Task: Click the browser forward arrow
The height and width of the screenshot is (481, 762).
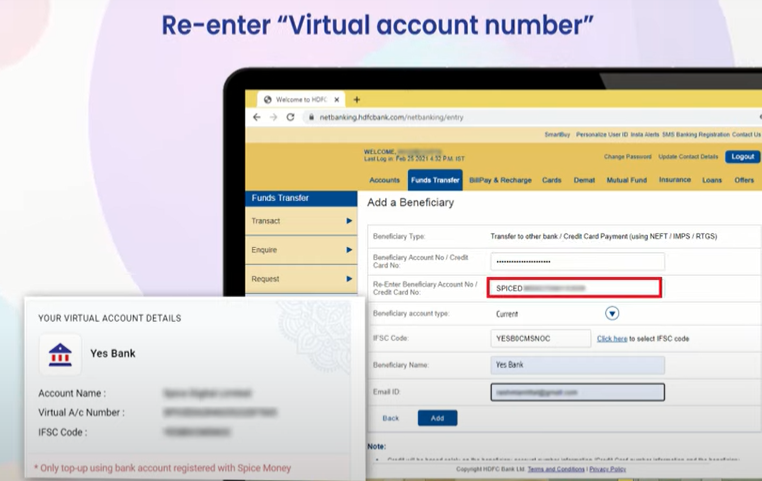Action: (x=273, y=117)
